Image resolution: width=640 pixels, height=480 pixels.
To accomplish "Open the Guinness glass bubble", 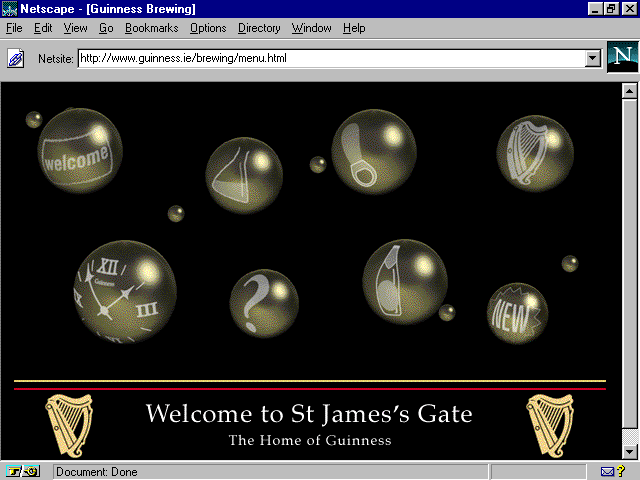I will [404, 280].
